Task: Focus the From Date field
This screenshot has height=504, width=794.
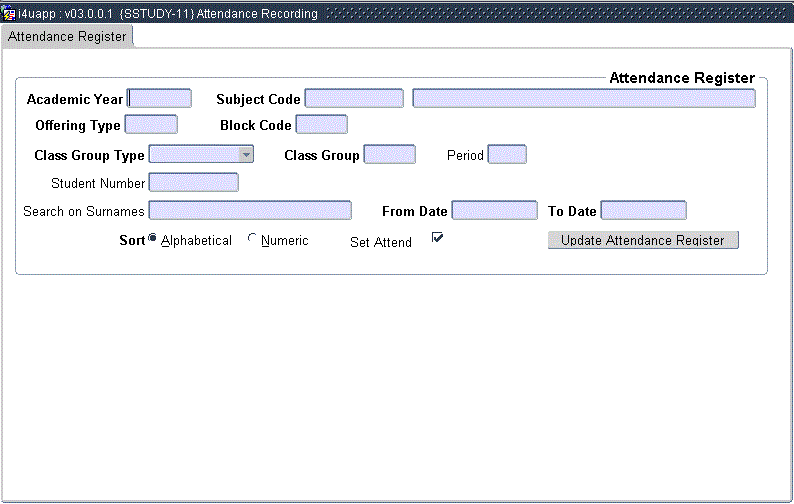Action: (494, 210)
